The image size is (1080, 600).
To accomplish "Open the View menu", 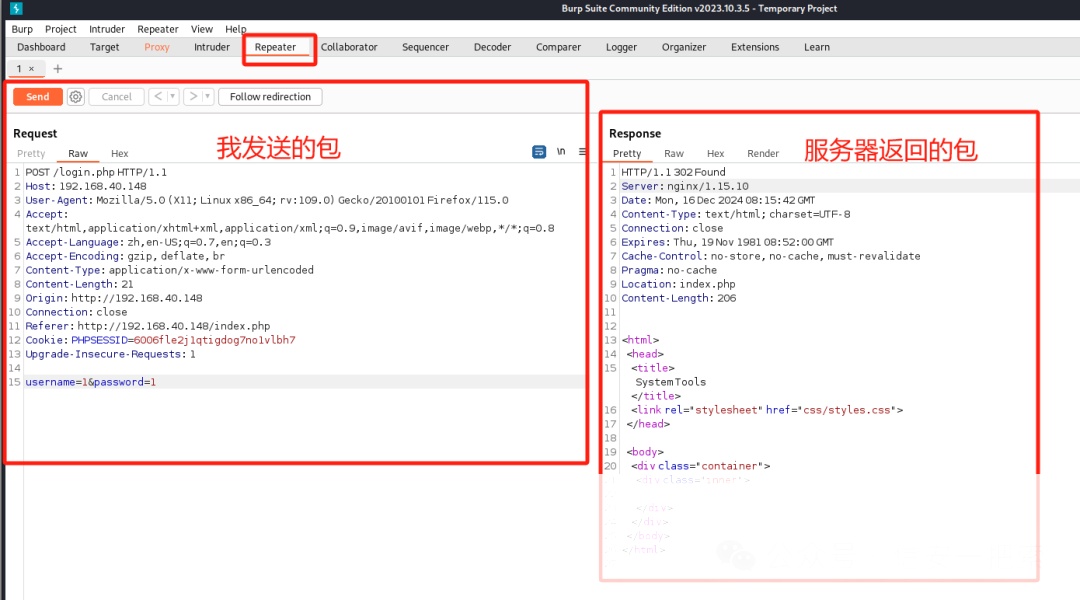I will pos(202,29).
